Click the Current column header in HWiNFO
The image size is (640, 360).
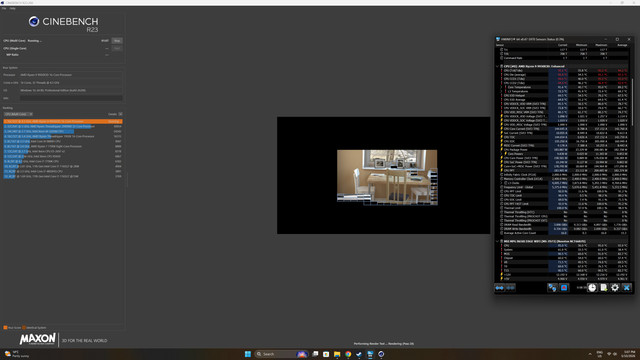coord(562,45)
